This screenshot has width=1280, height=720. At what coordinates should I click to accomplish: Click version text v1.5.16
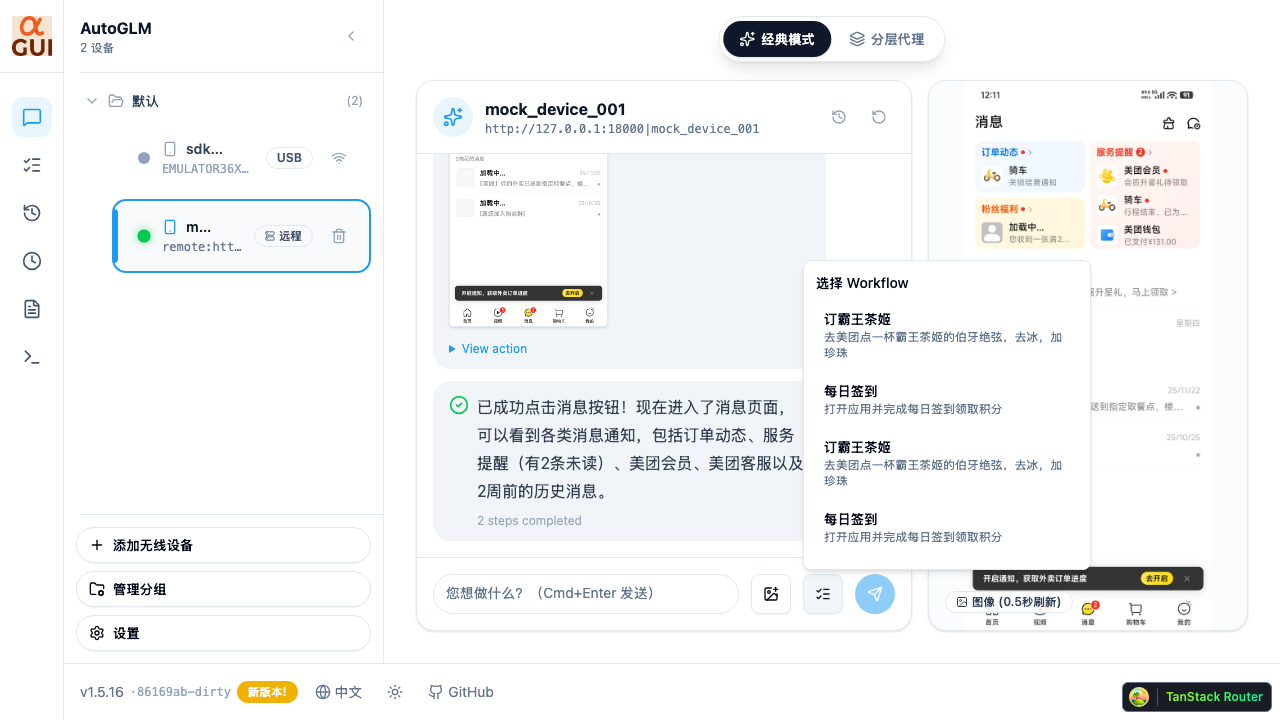102,692
